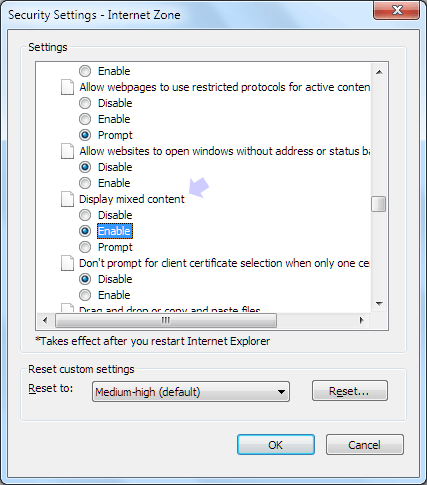Open the Reset to Medium-high dropdown
This screenshot has width=427, height=485.
191,392
